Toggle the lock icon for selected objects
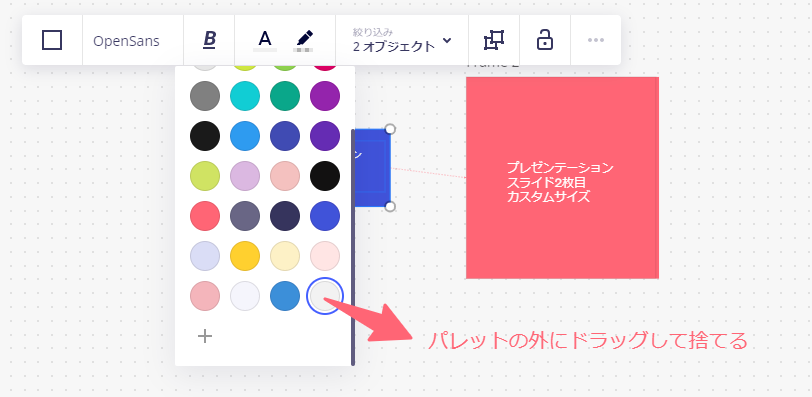Image resolution: width=812 pixels, height=397 pixels. pyautogui.click(x=544, y=40)
